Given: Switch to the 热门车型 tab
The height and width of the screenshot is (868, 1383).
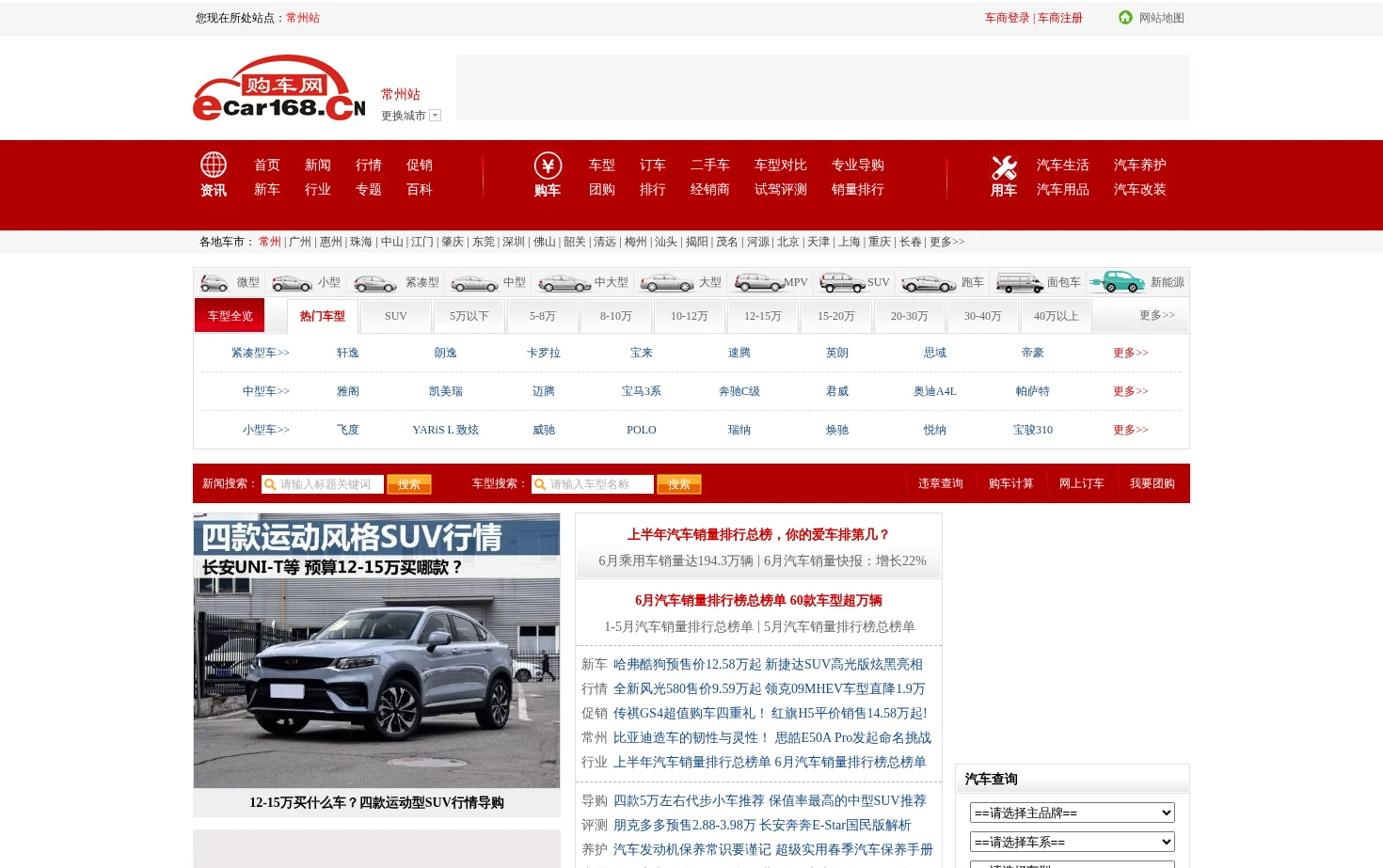Looking at the screenshot, I should (323, 316).
